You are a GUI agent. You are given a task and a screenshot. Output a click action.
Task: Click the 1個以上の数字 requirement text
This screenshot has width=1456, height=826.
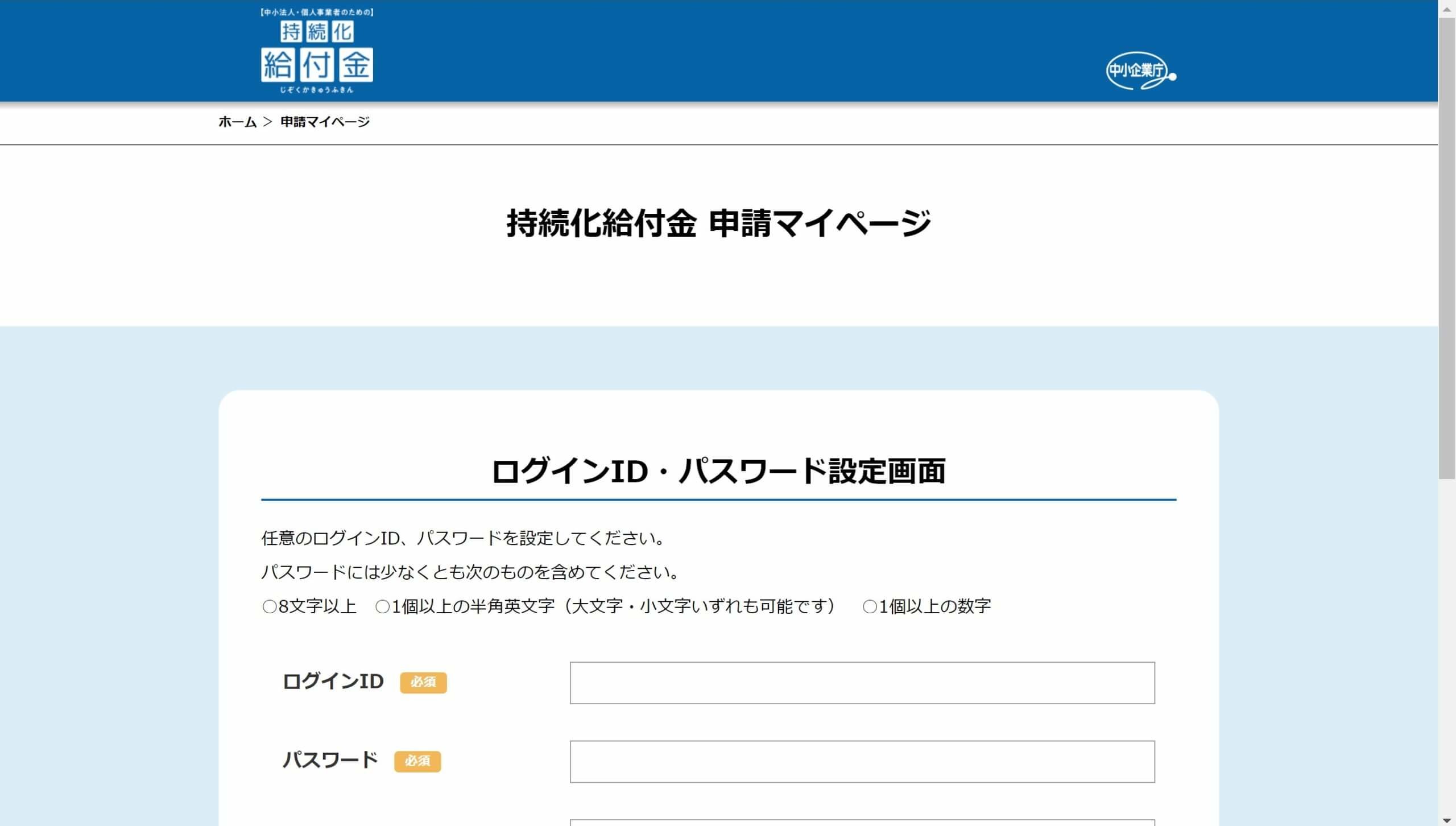[927, 606]
